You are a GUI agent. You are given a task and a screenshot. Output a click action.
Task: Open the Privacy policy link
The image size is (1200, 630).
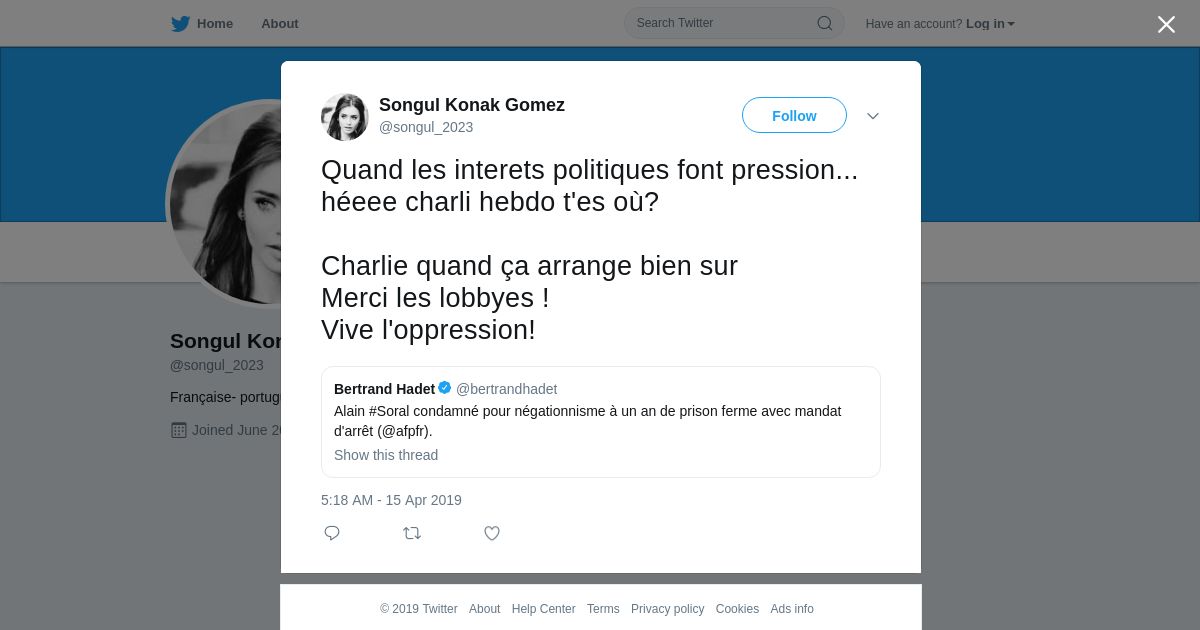point(667,609)
